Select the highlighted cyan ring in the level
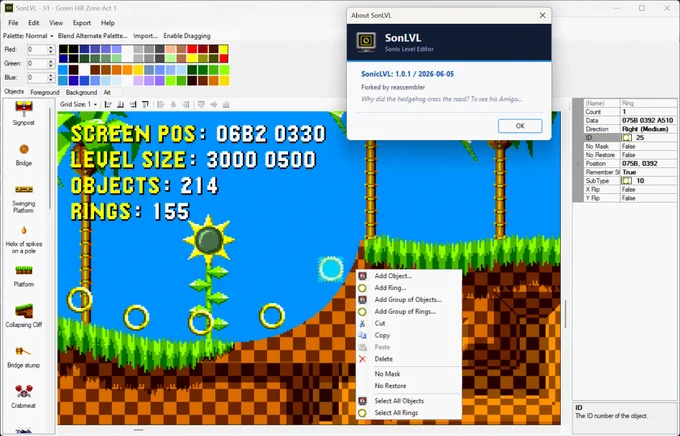680x436 pixels. pos(331,269)
